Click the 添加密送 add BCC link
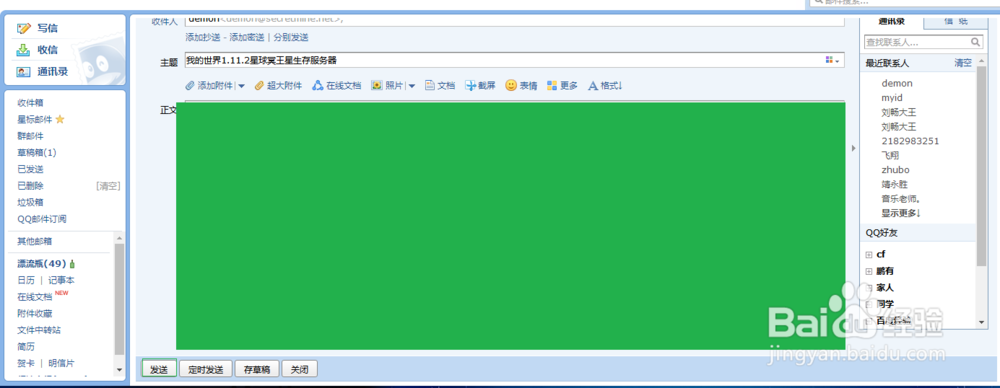Screen dimensions: 1000x388 (247, 38)
